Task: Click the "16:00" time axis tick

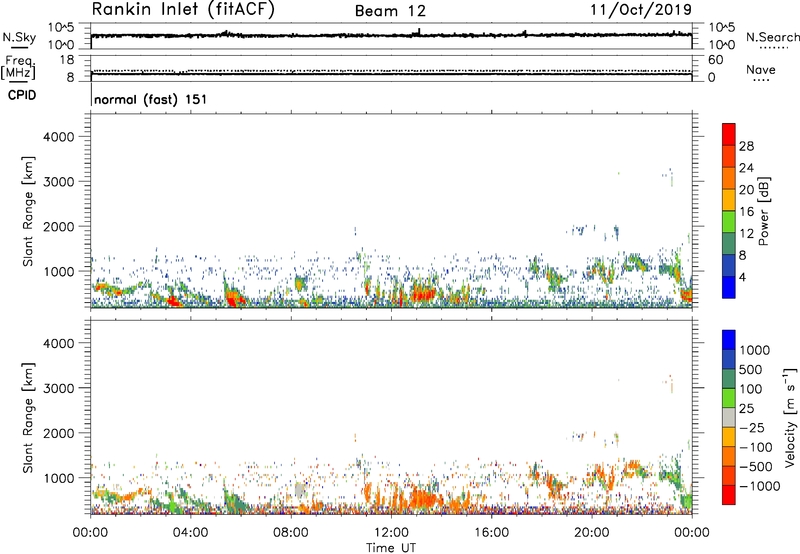Action: click(491, 533)
